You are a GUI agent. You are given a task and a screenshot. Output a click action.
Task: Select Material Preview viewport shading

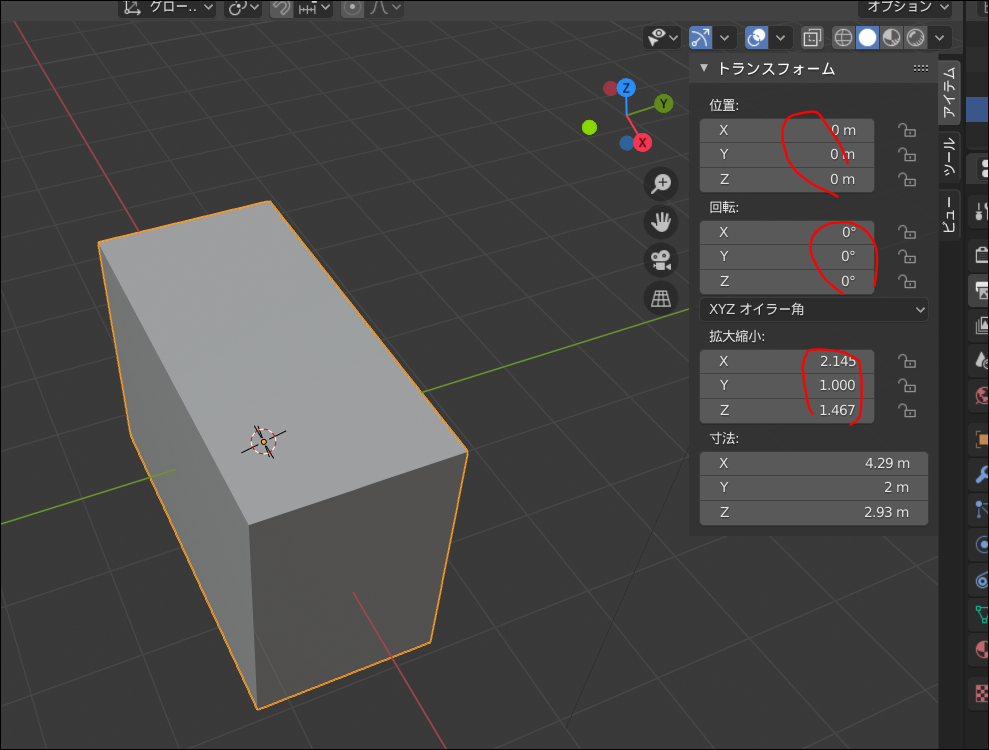pos(891,38)
